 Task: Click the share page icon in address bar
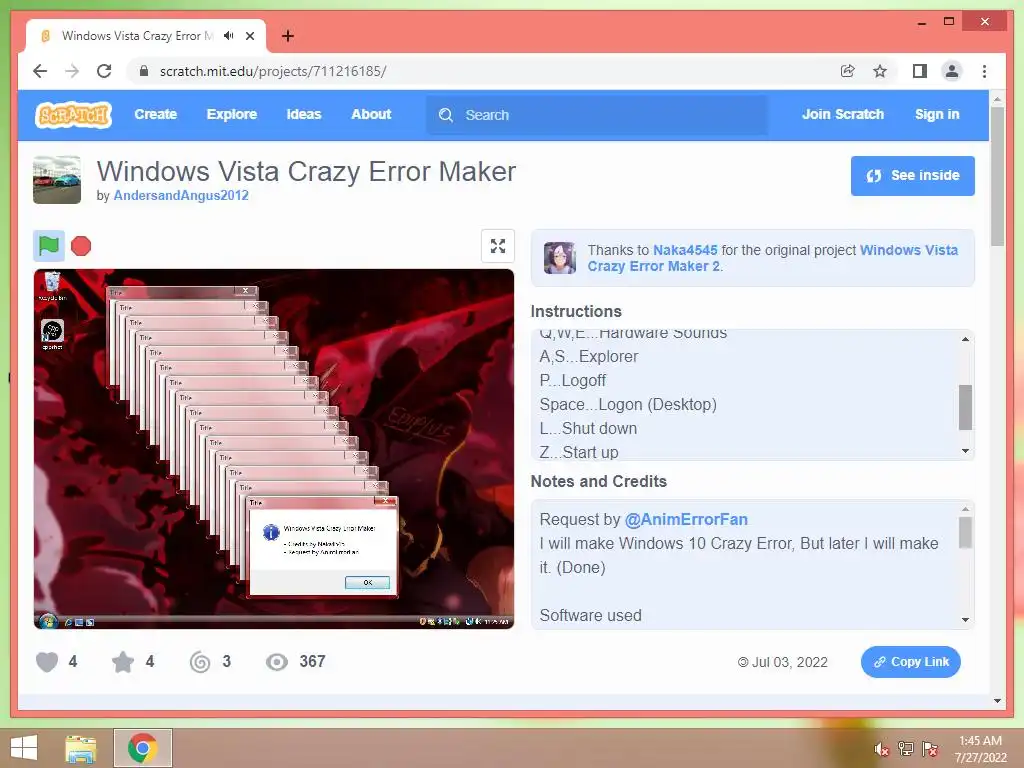click(848, 71)
